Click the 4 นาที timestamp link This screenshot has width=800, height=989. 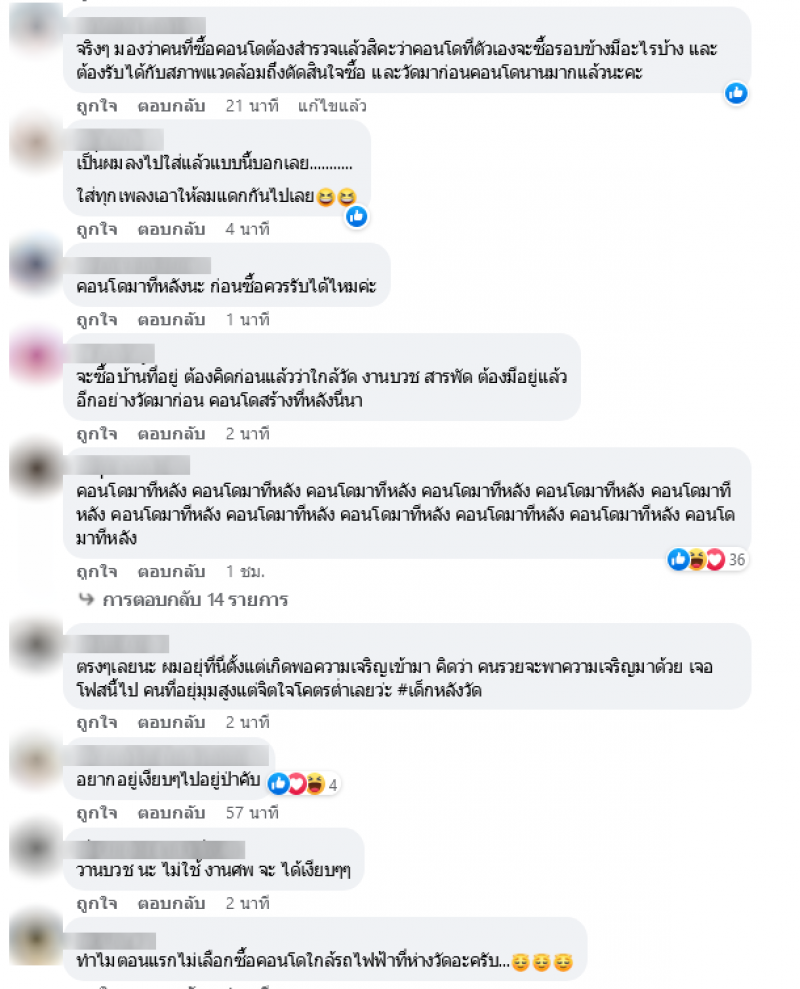(x=247, y=228)
